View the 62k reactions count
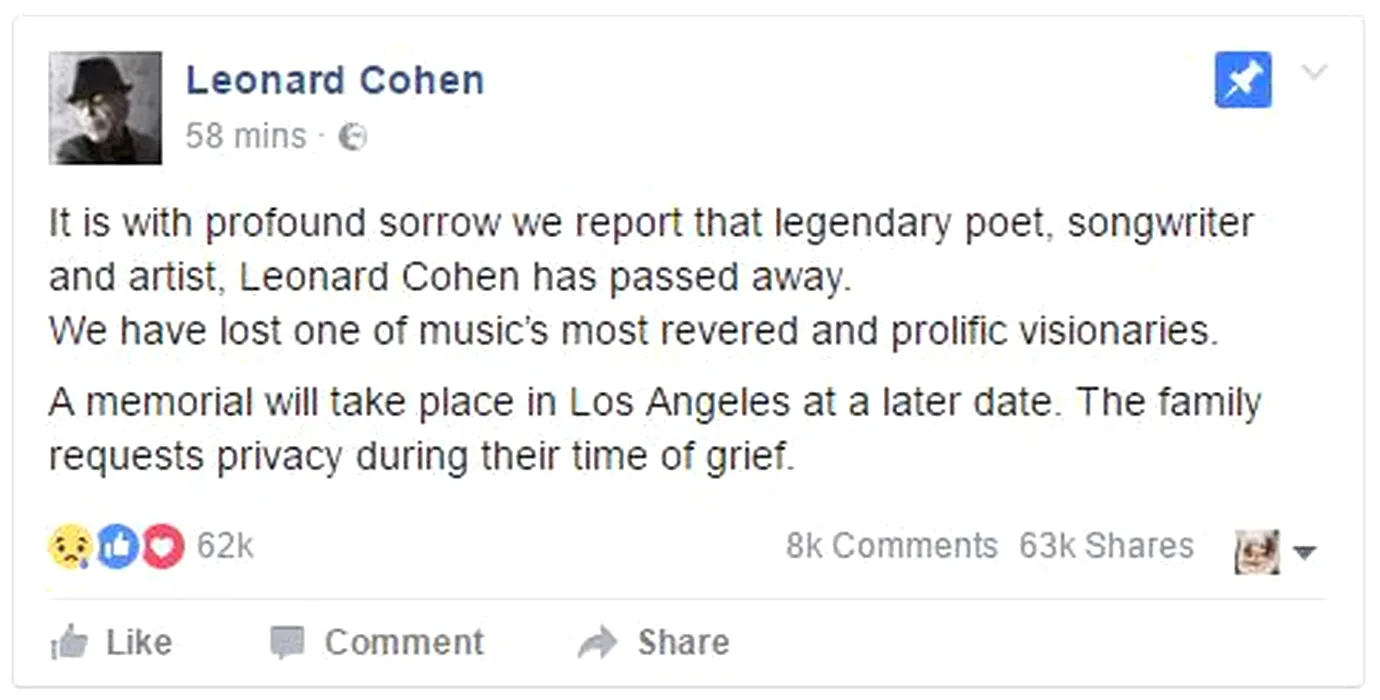Screen dimensions: 1380x700 point(225,546)
